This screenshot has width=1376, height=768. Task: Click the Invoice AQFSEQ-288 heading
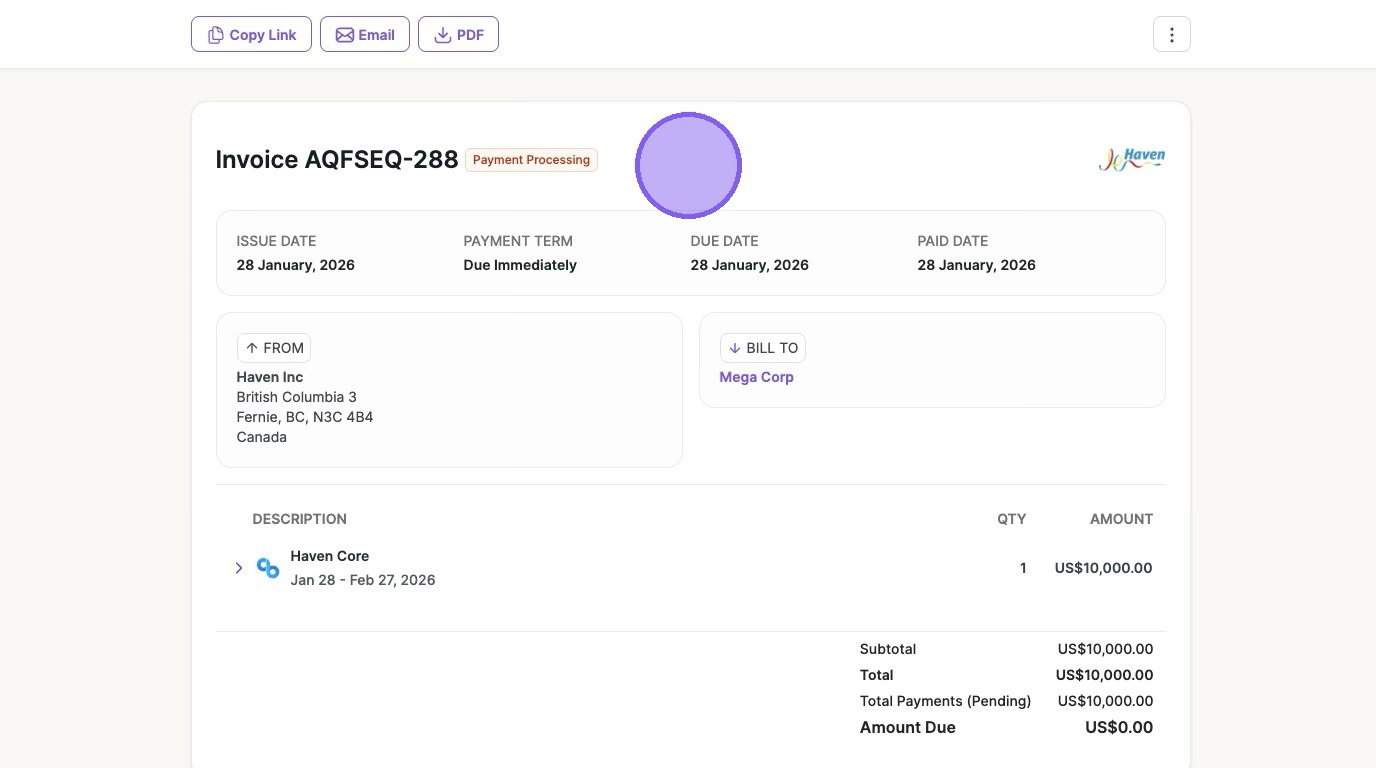[336, 160]
